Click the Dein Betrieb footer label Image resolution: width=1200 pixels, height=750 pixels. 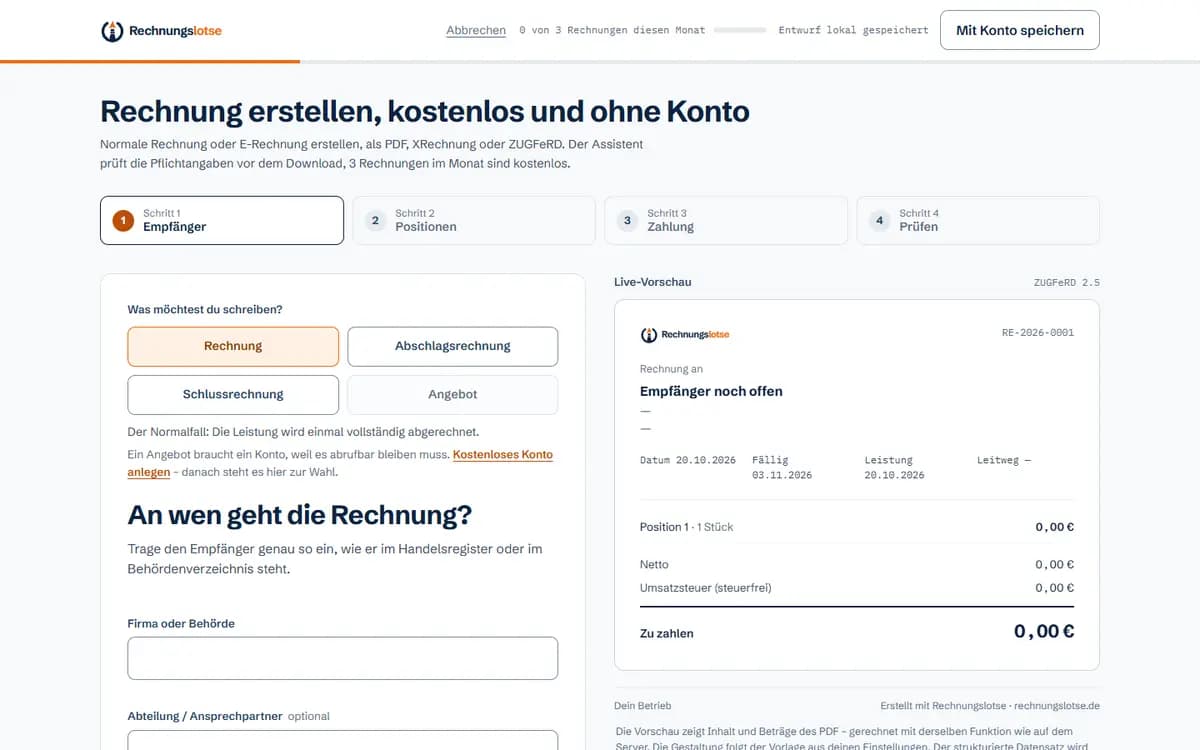pos(643,705)
